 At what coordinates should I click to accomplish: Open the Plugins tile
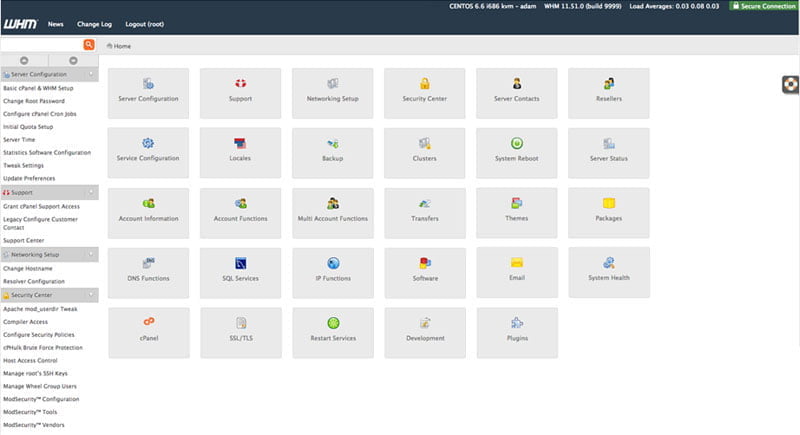tap(516, 332)
